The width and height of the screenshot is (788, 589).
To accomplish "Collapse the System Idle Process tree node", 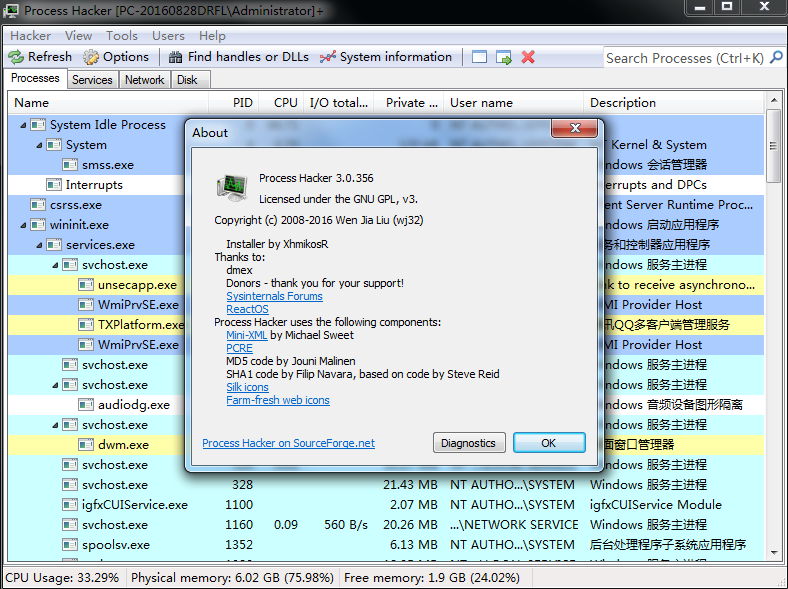I will (23, 125).
